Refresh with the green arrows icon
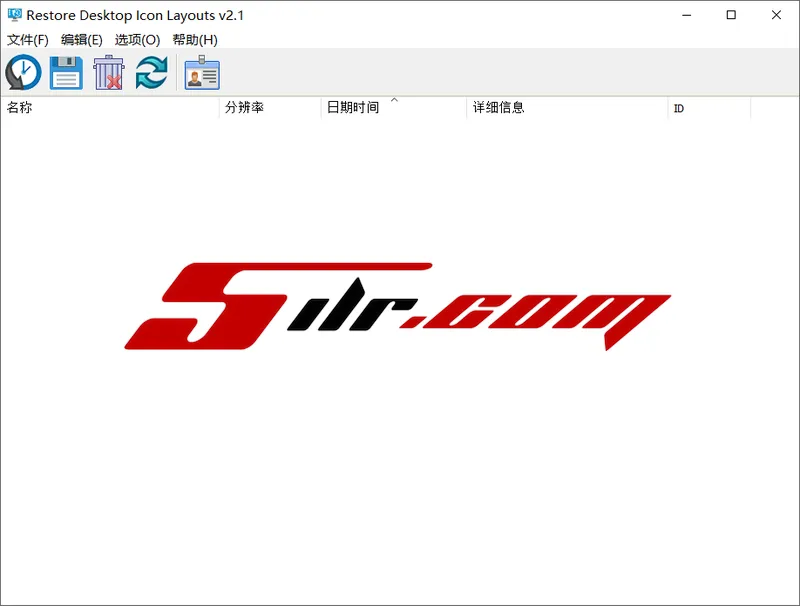This screenshot has width=800, height=606. pyautogui.click(x=152, y=72)
